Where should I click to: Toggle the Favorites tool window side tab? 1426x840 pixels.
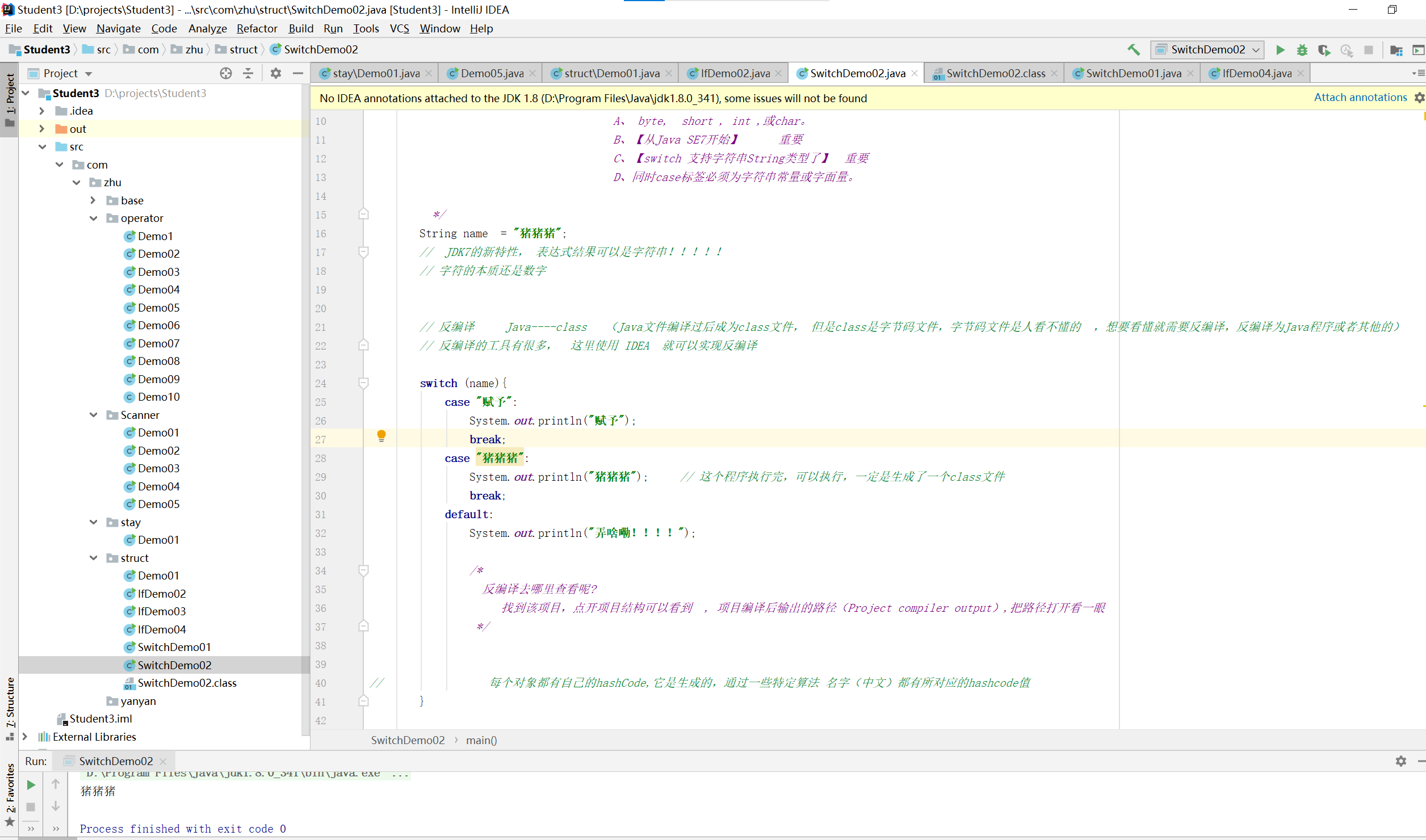10,789
